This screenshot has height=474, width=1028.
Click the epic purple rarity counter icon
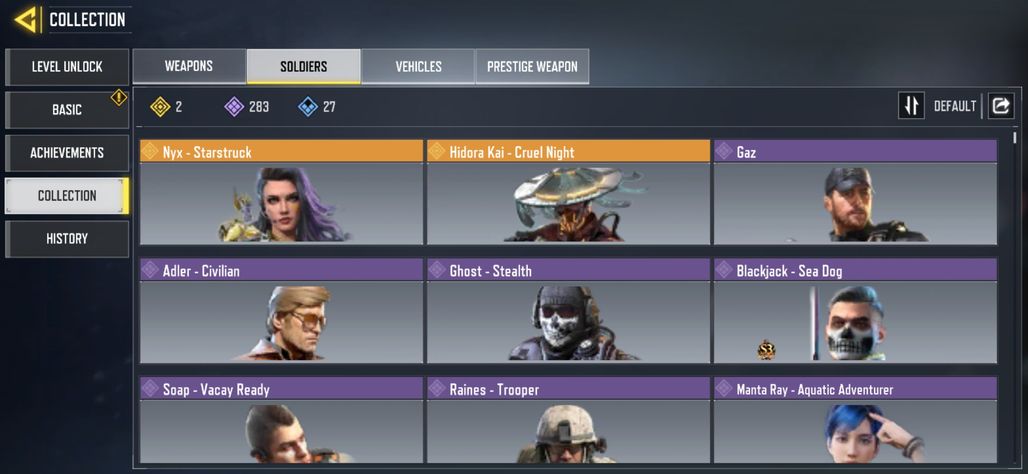point(234,106)
